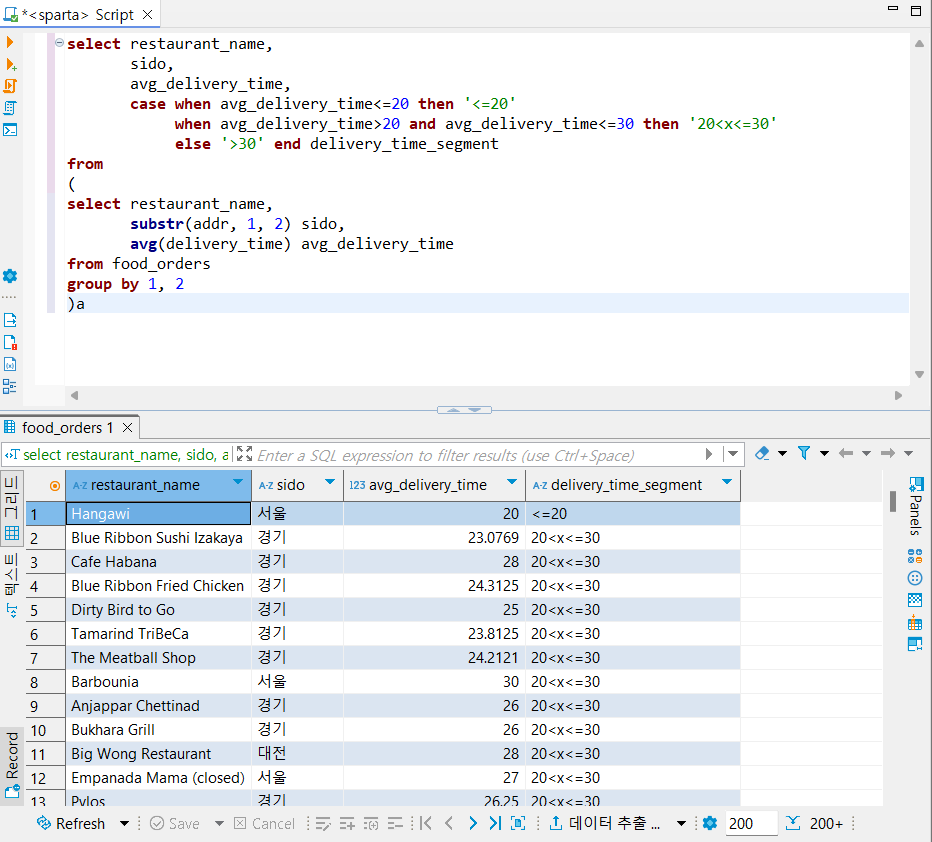Click the editor vertical scrollbar down arrow
The width and height of the screenshot is (932, 842).
919,374
